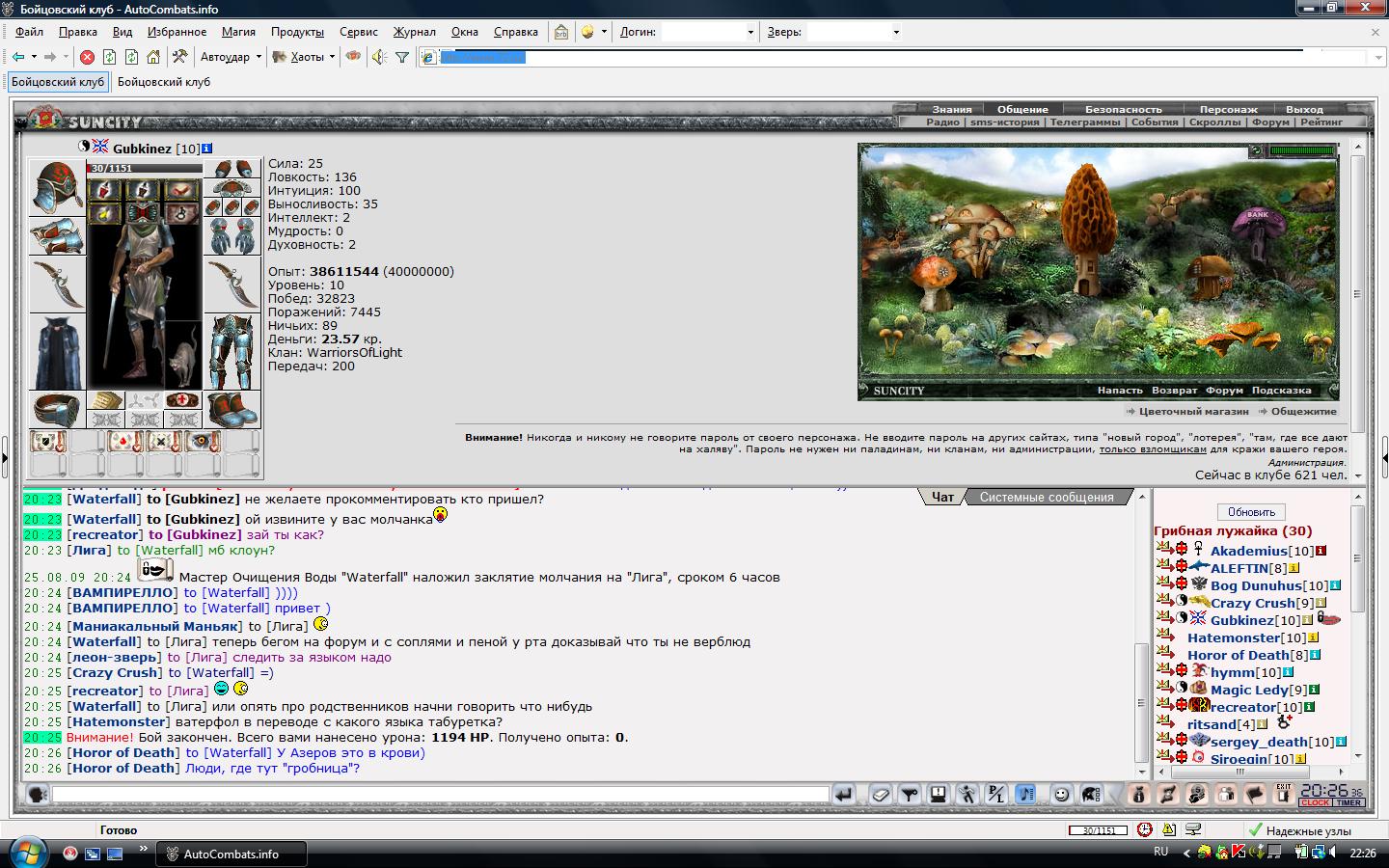1389x868 pixels.
Task: Toggle the sound speaker toolbar icon
Action: click(x=379, y=57)
